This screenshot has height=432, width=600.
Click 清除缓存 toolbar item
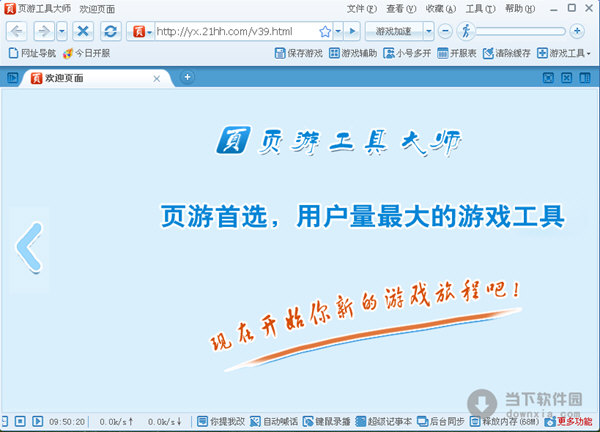pyautogui.click(x=507, y=53)
